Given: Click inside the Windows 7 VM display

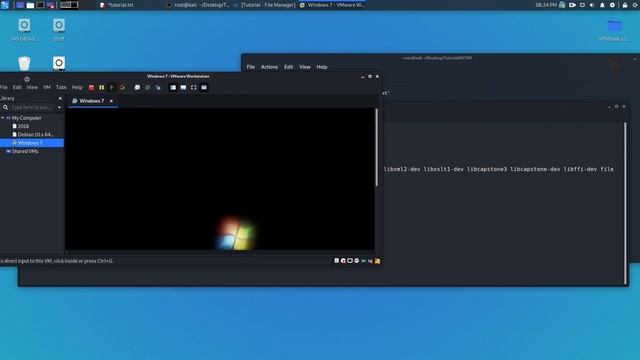Looking at the screenshot, I should 220,179.
